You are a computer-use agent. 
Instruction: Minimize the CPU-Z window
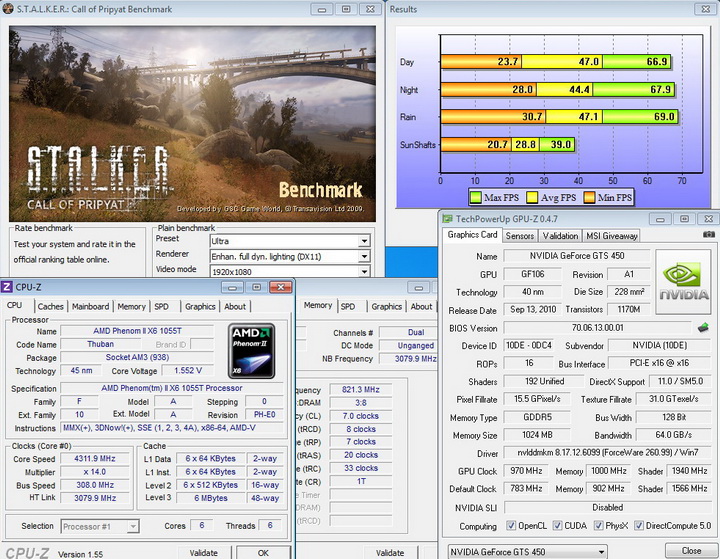(x=232, y=288)
